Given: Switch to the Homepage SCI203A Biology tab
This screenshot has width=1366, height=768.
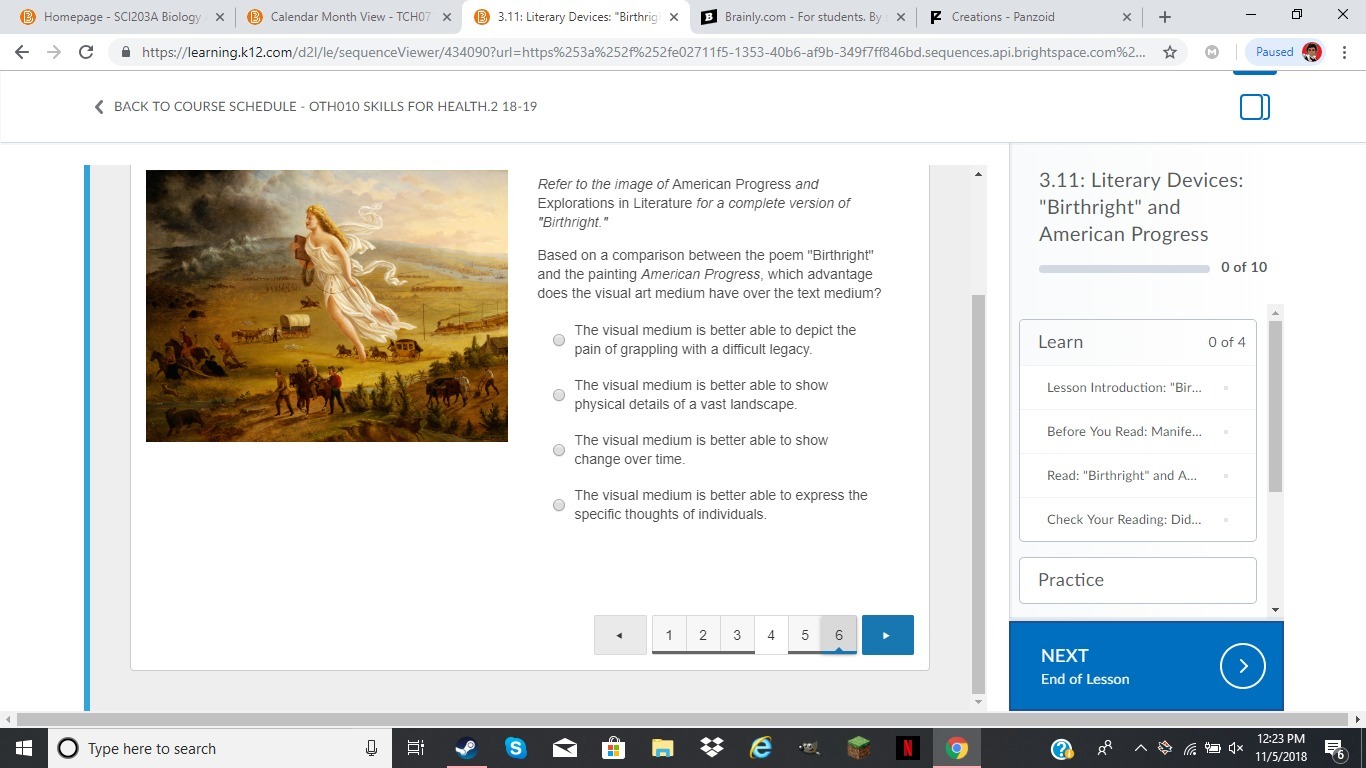Looking at the screenshot, I should (120, 17).
